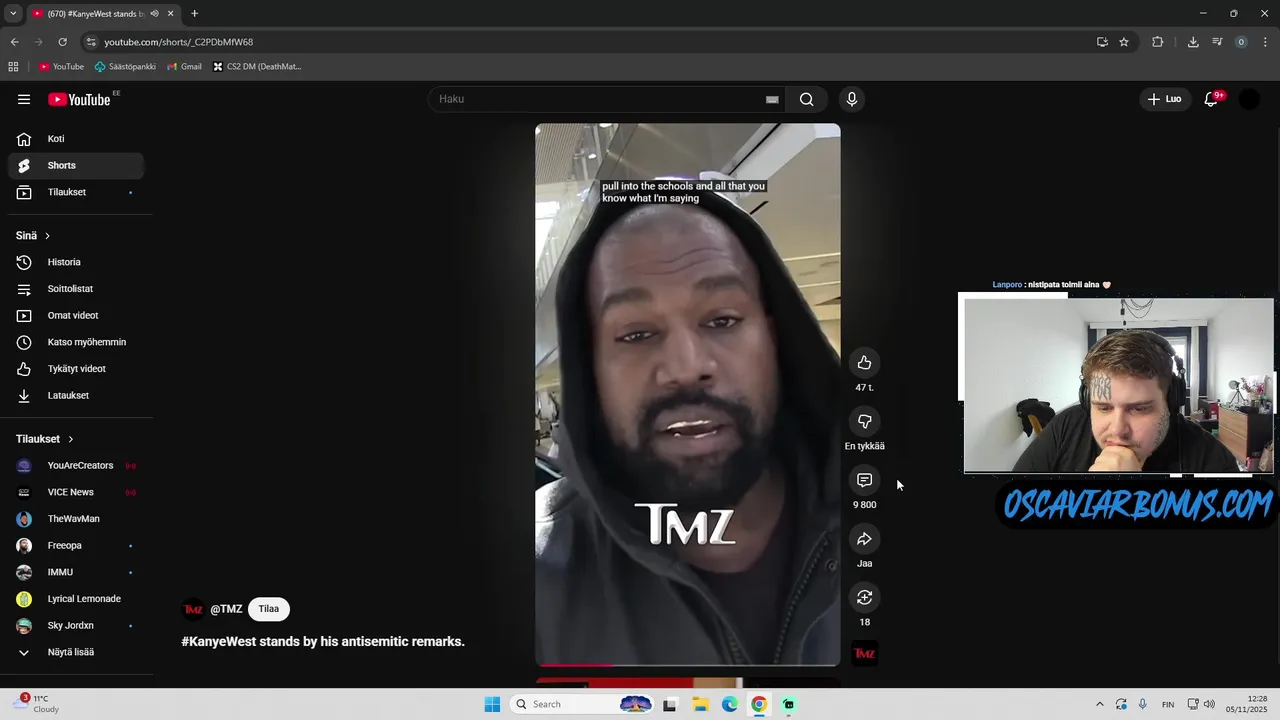Open the tab search dropdown arrow
The image size is (1280, 720).
[13, 14]
